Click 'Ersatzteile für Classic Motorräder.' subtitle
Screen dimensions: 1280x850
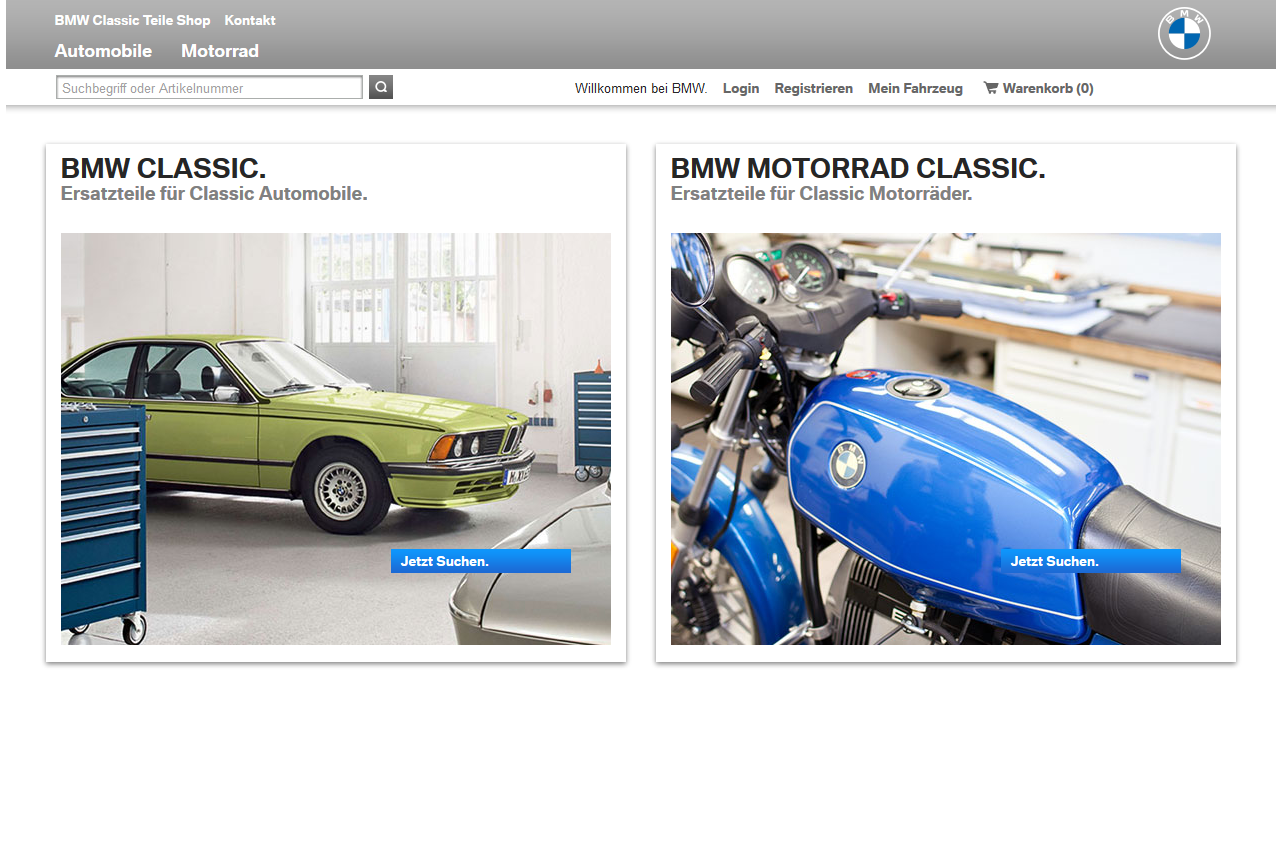point(821,194)
